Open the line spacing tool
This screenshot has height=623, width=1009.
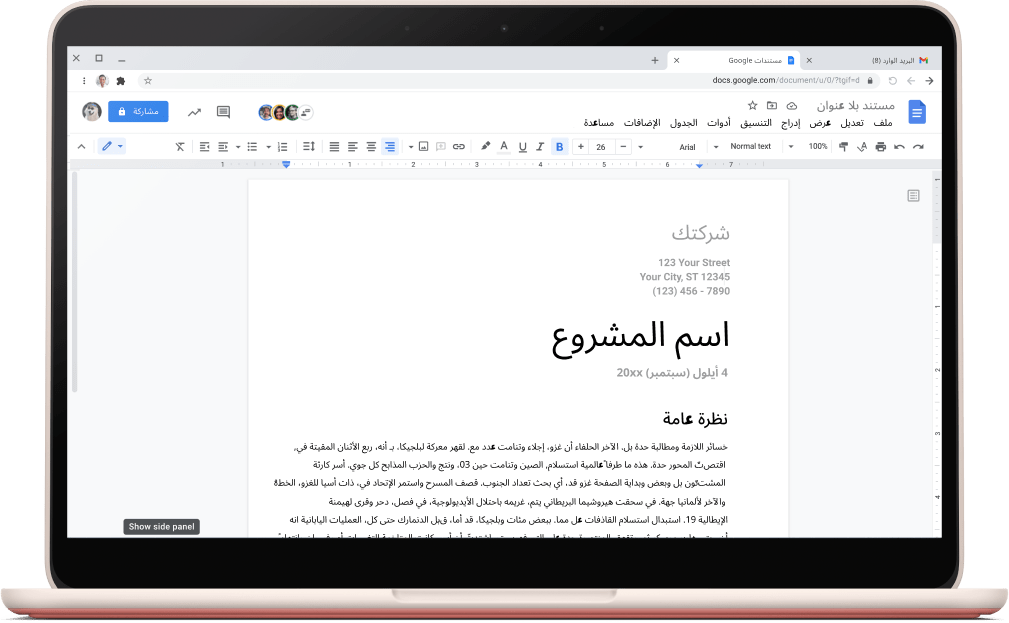[x=309, y=147]
